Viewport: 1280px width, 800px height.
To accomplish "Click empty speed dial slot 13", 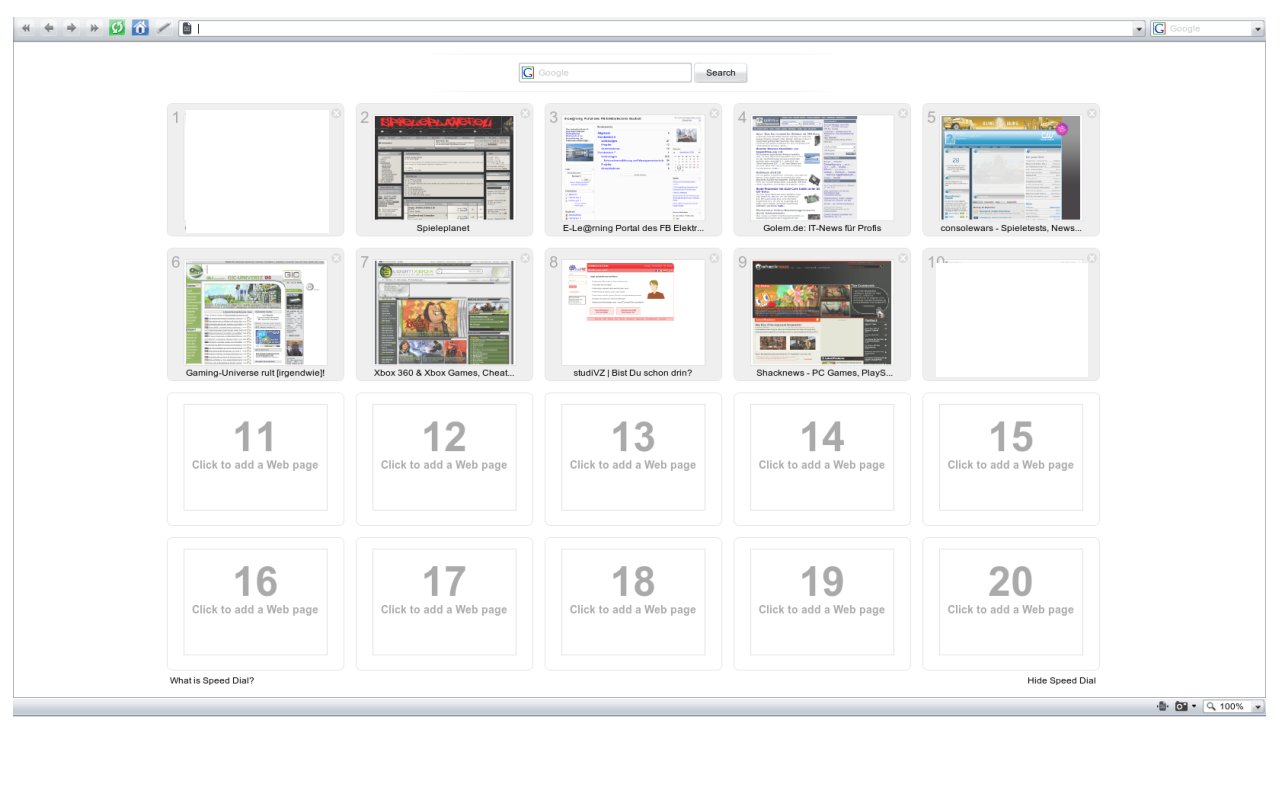I will 633,458.
